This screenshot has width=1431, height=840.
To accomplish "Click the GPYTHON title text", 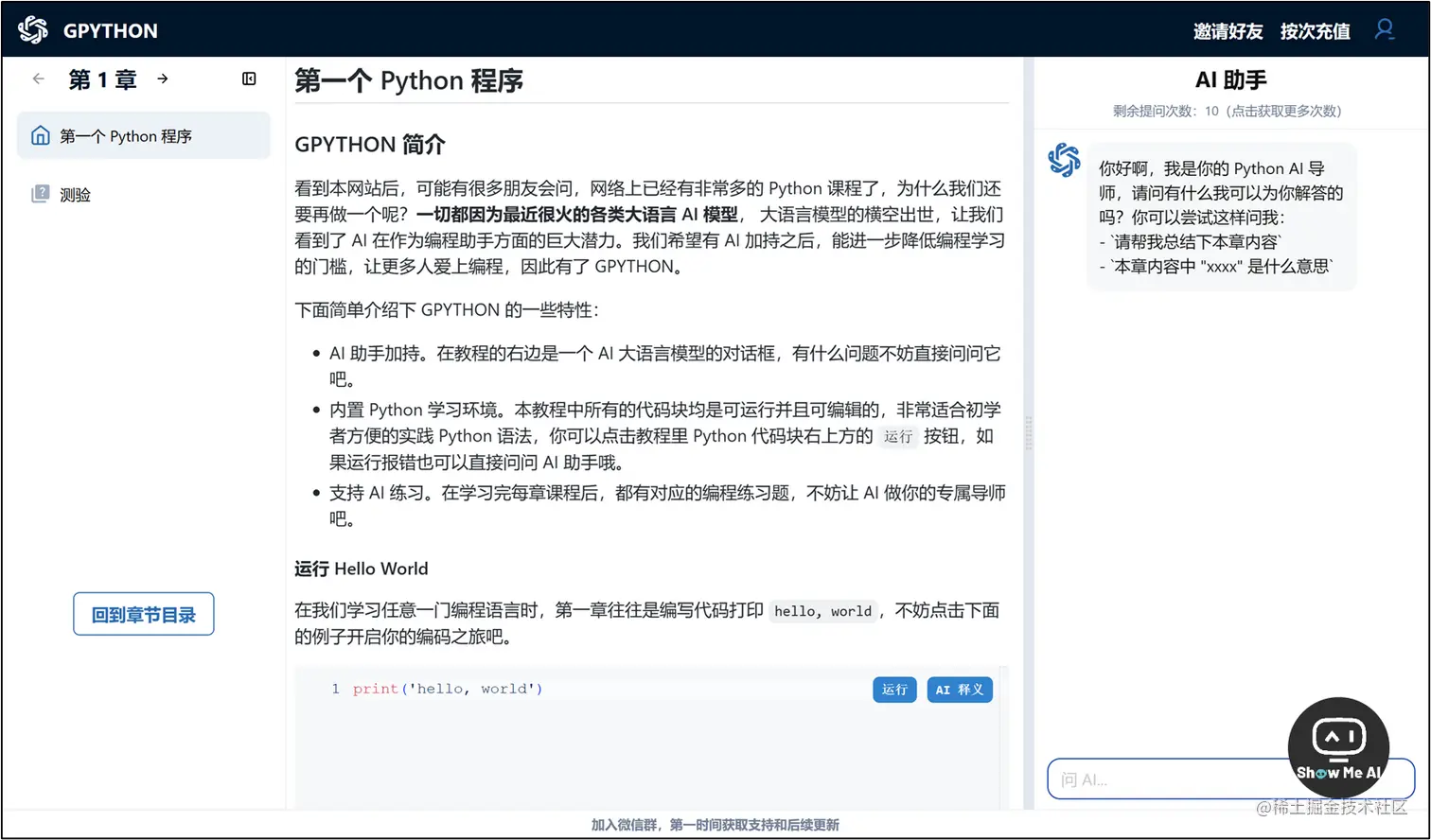I will (111, 31).
